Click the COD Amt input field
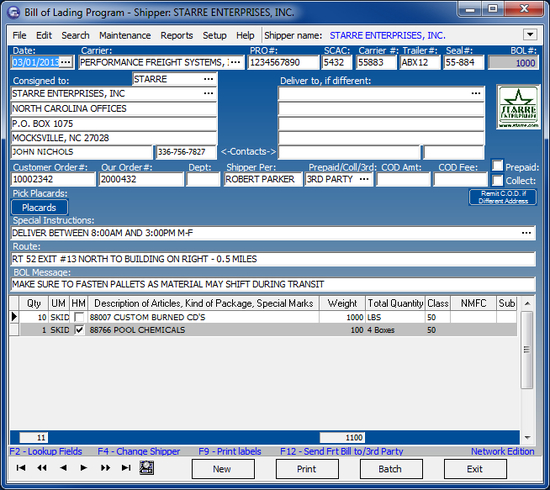Viewport: 550px width, 490px height. click(x=403, y=180)
